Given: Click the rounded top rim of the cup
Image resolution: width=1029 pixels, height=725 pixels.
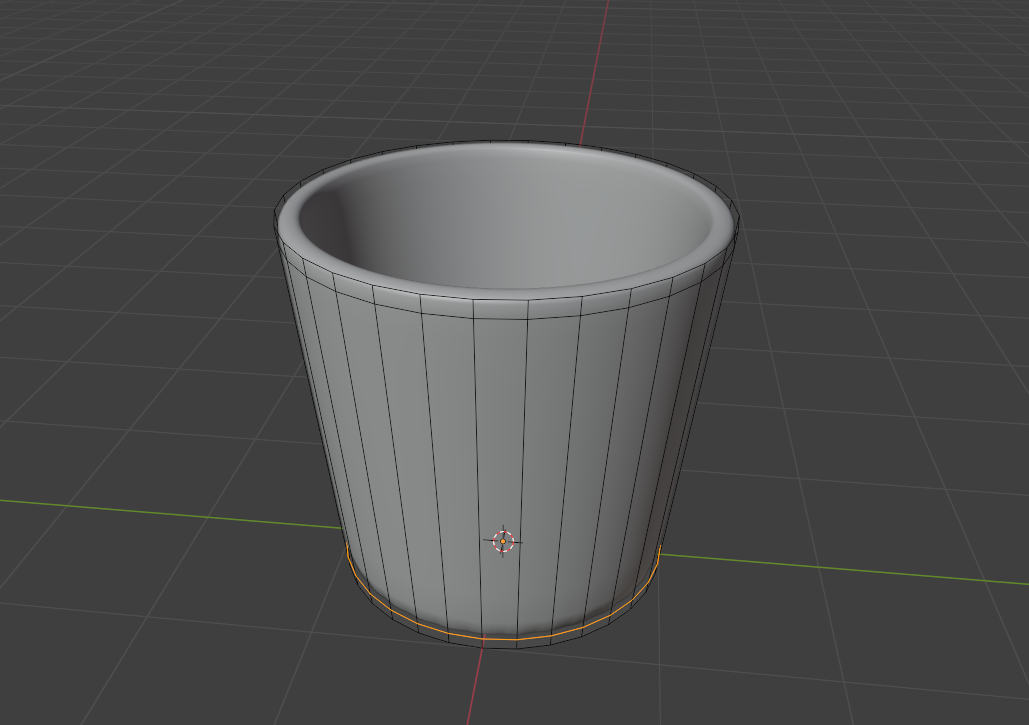Looking at the screenshot, I should (505, 294).
